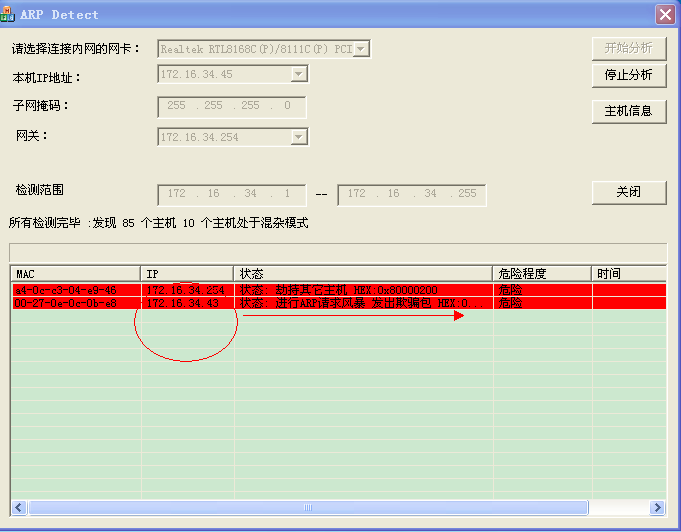This screenshot has height=532, width=681.
Task: Select MAC 00-27-0e-0c-0b-e8 cell
Action: click(76, 303)
